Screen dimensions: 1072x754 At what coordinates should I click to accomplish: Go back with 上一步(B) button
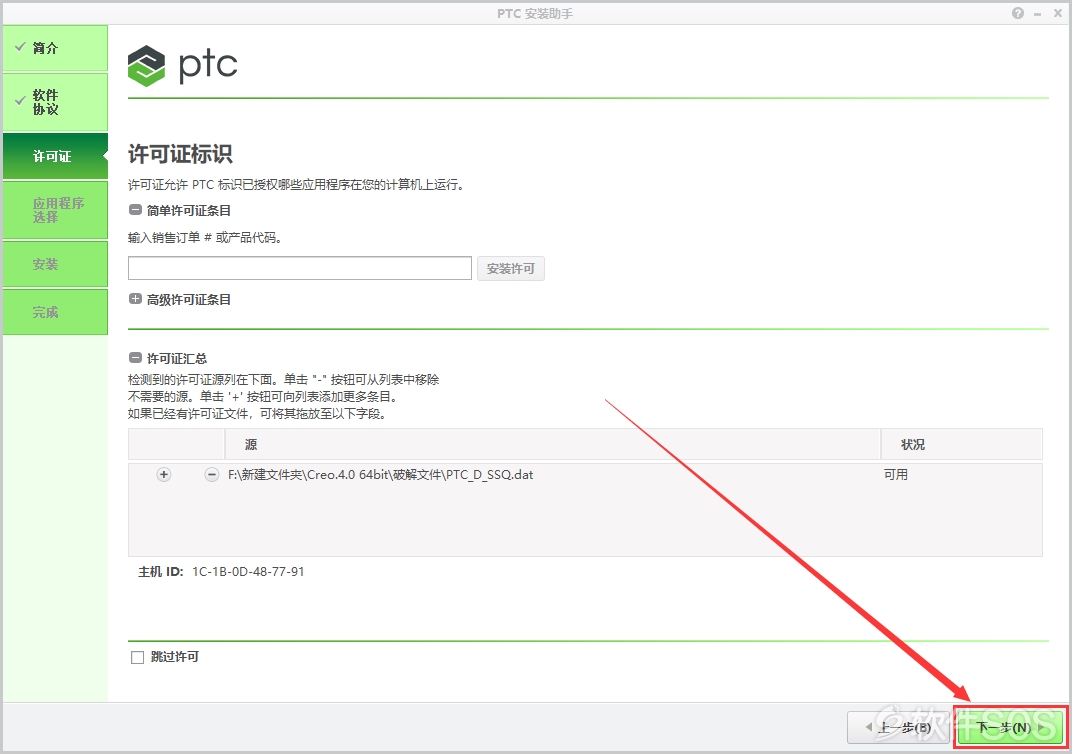(900, 727)
